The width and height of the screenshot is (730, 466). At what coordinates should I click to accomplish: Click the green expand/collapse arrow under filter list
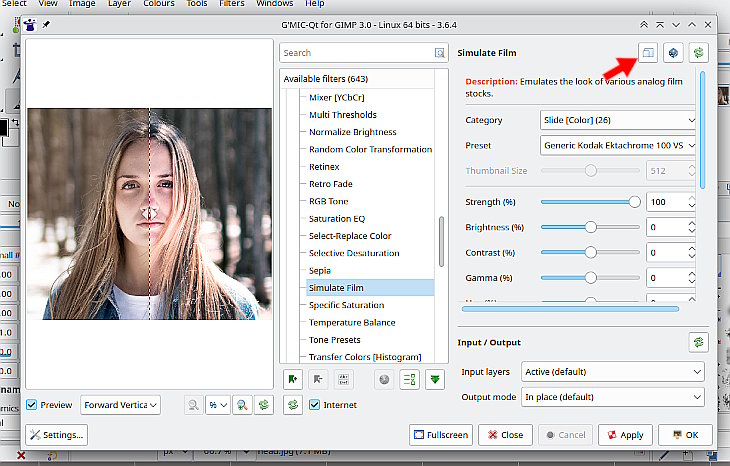(x=435, y=379)
